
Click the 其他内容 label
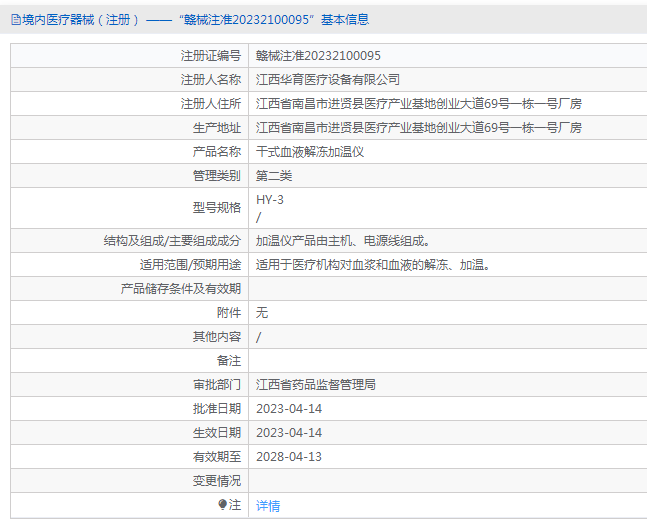coord(217,337)
